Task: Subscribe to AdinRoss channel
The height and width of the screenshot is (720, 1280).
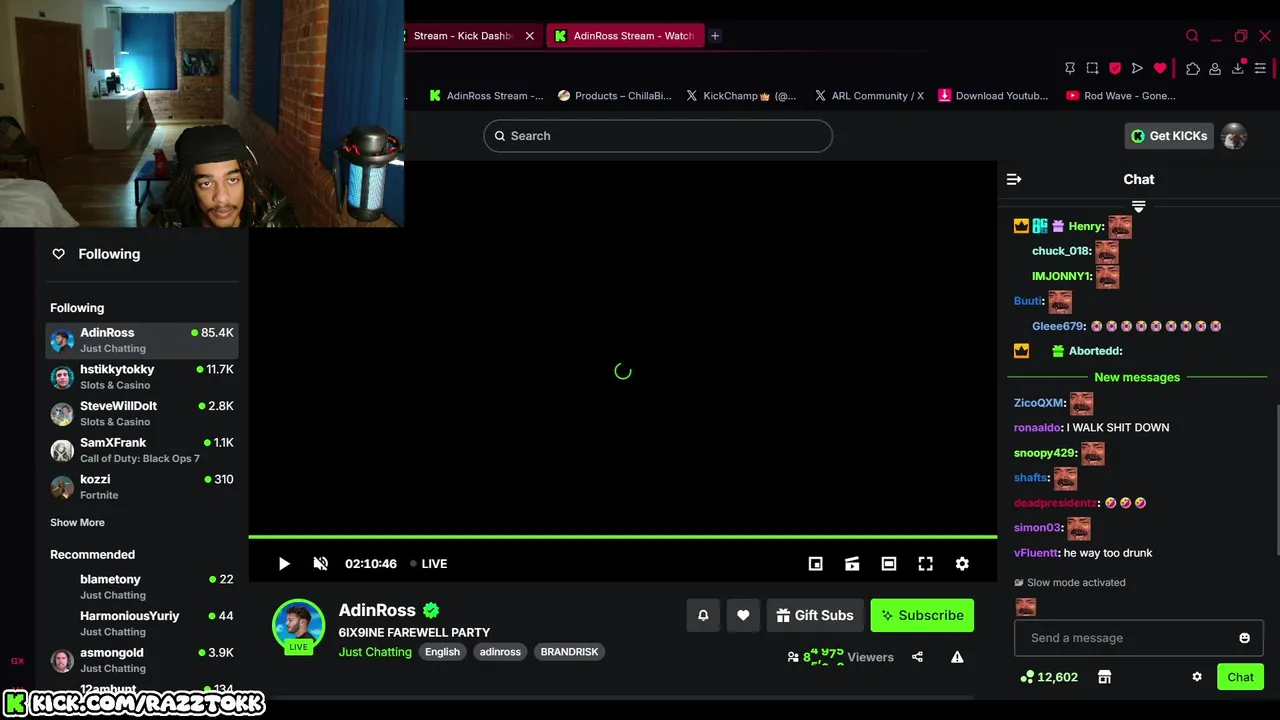Action: (922, 615)
